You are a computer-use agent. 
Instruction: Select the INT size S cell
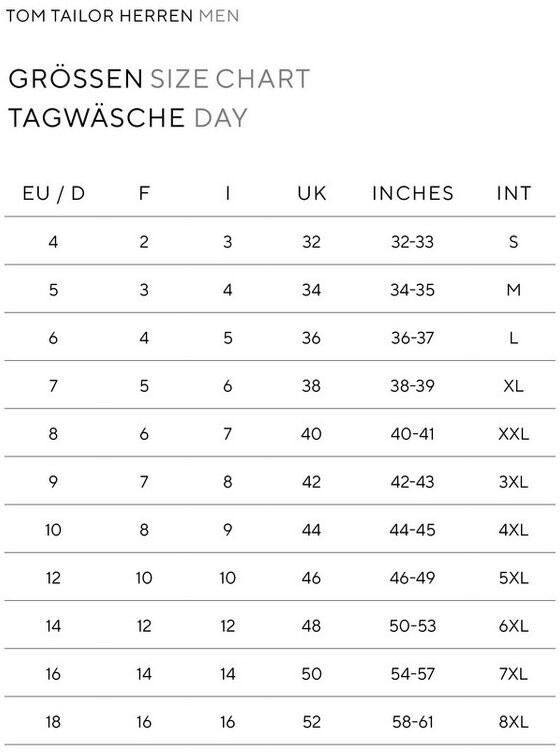point(513,242)
